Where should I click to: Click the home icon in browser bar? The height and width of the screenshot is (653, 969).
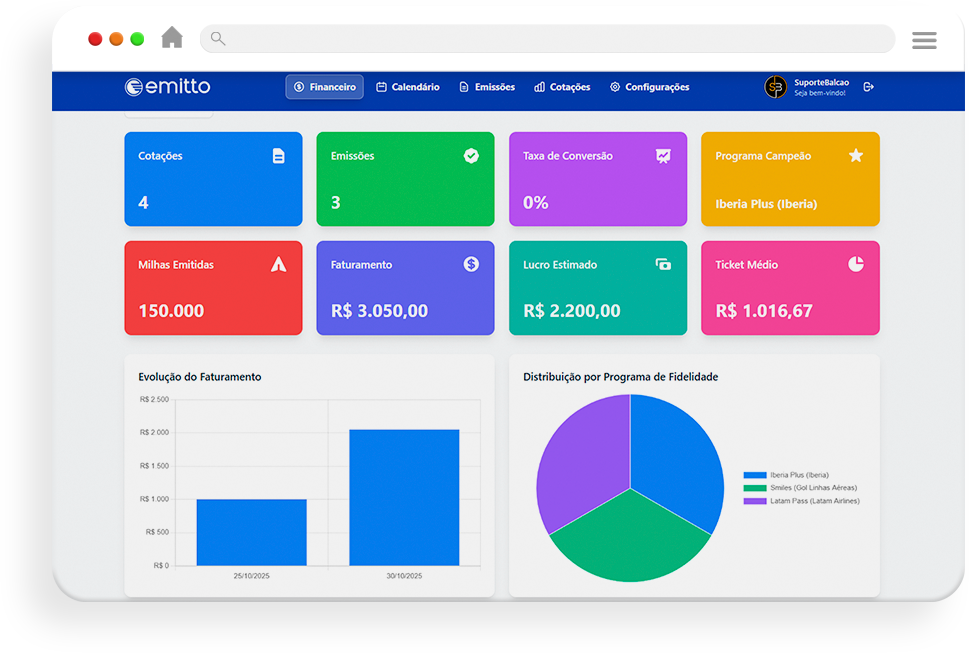[x=172, y=38]
